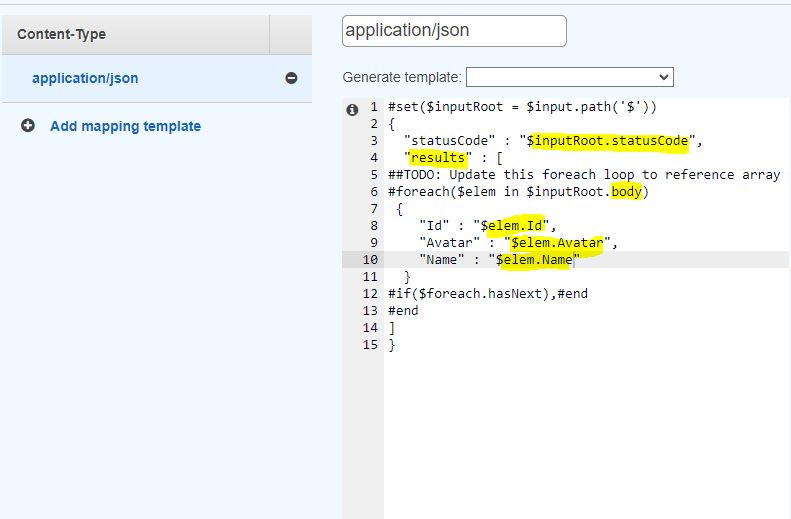Click the opening brace on line 2
This screenshot has height=519, width=791.
392,124
